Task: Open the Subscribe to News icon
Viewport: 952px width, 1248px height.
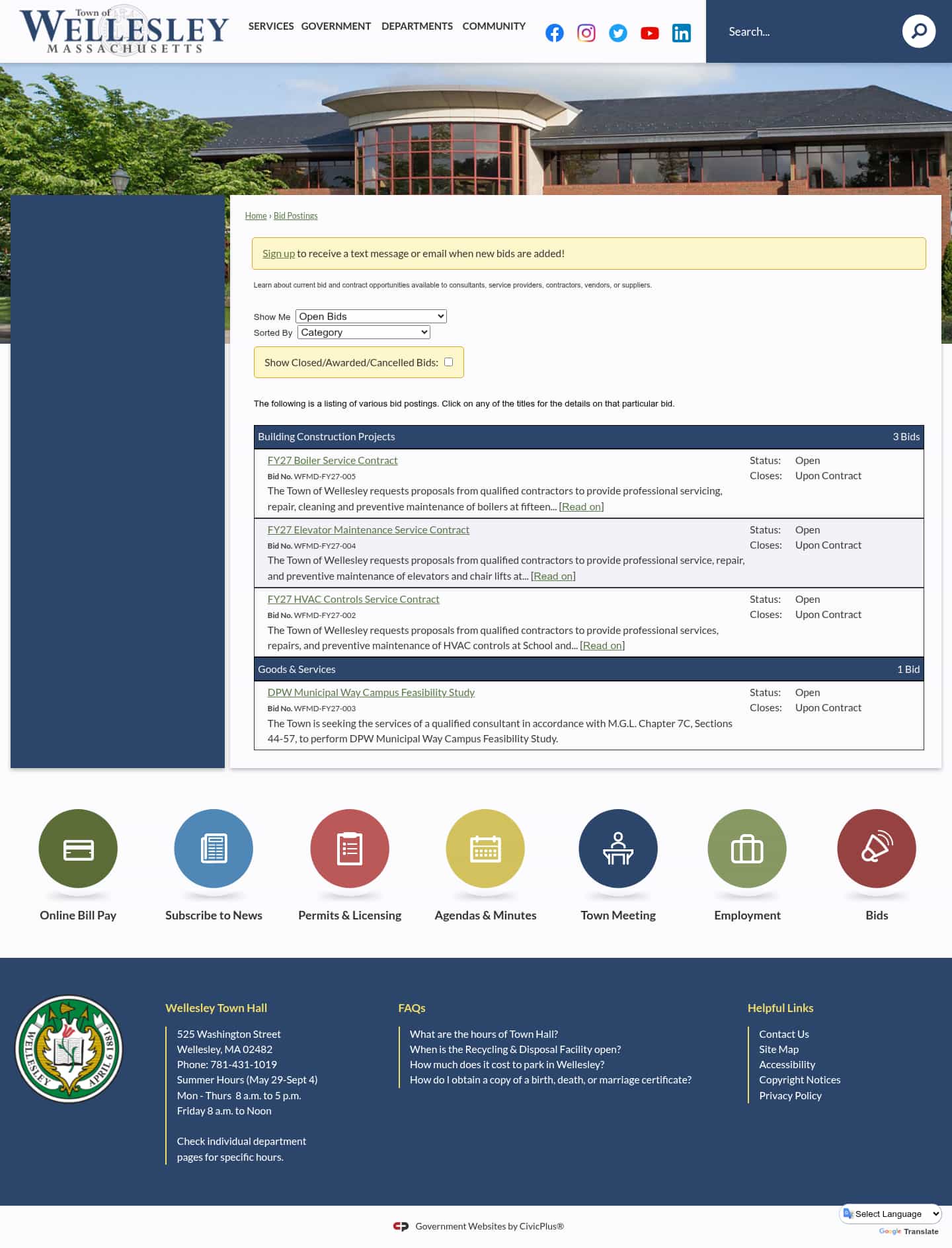Action: (x=214, y=848)
